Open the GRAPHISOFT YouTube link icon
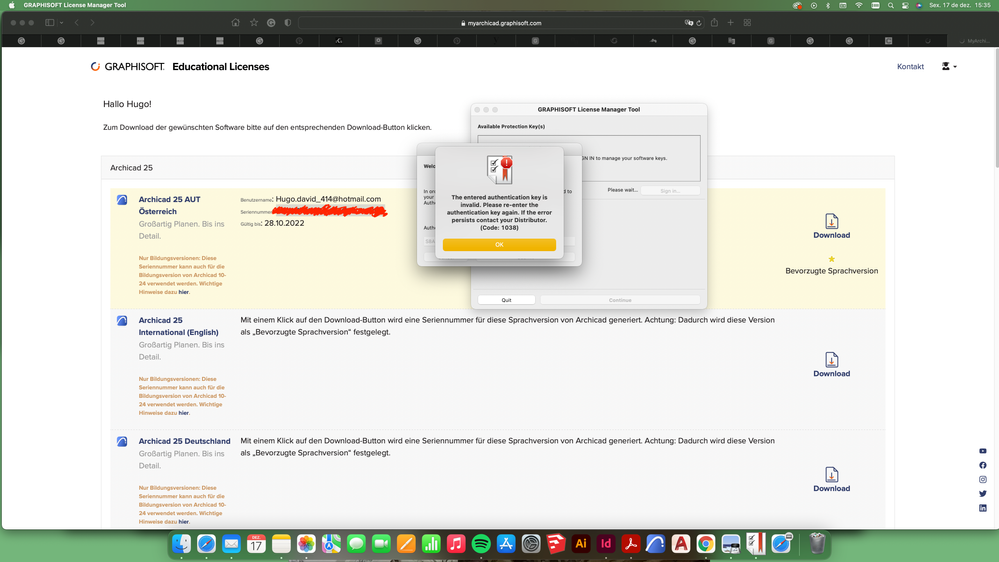 pyautogui.click(x=982, y=451)
